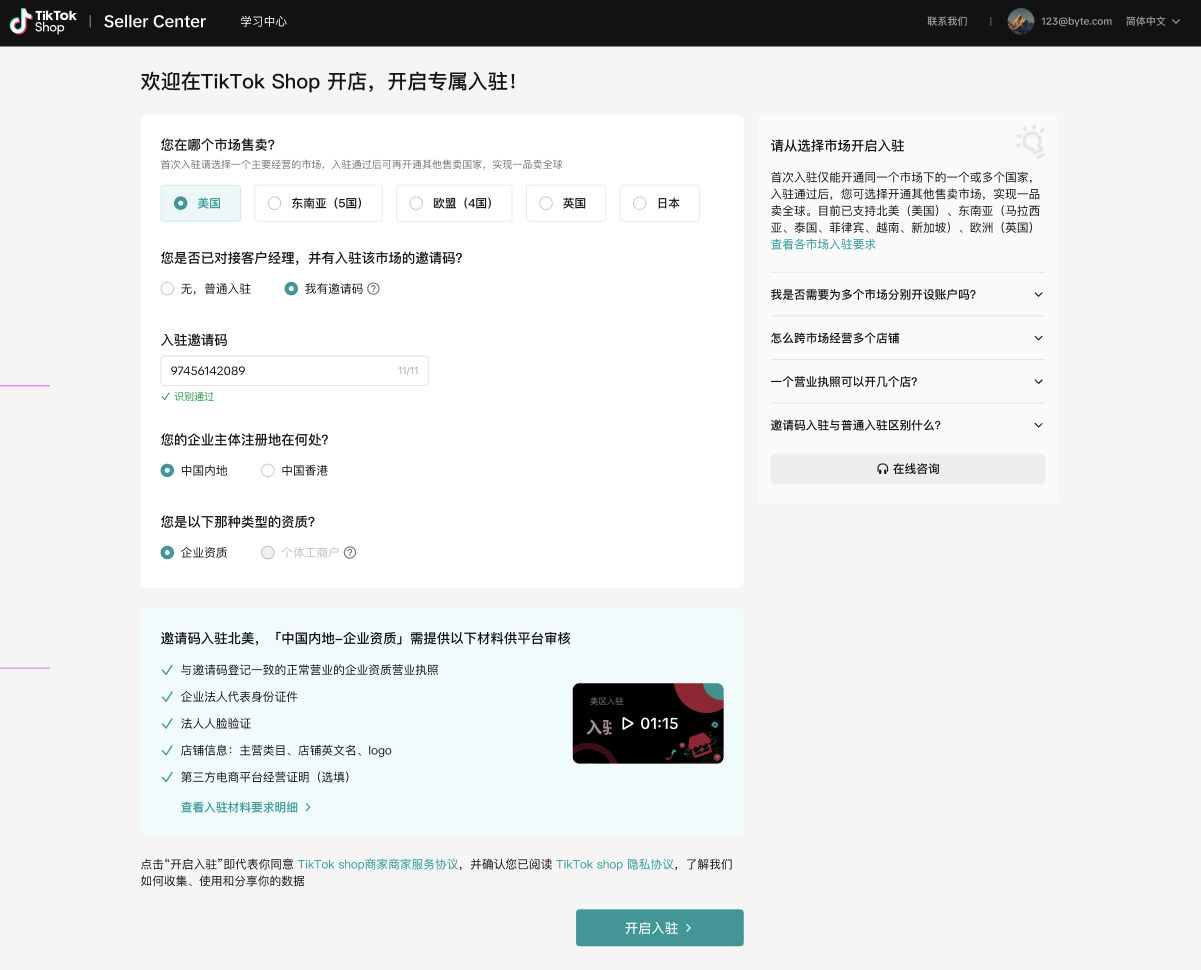Click the arrow on 查看入驻材料要求明细
Screen dimensions: 1201x970
coord(309,807)
